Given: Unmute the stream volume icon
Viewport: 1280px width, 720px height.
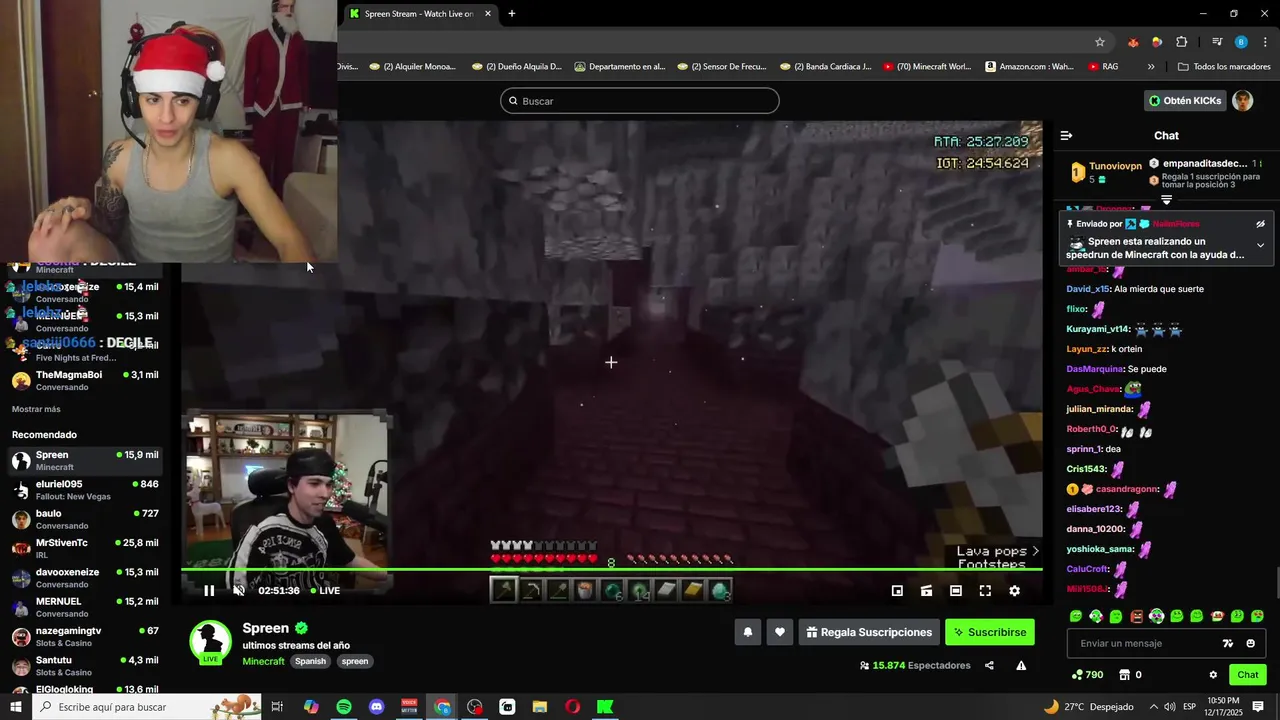Looking at the screenshot, I should click(239, 591).
